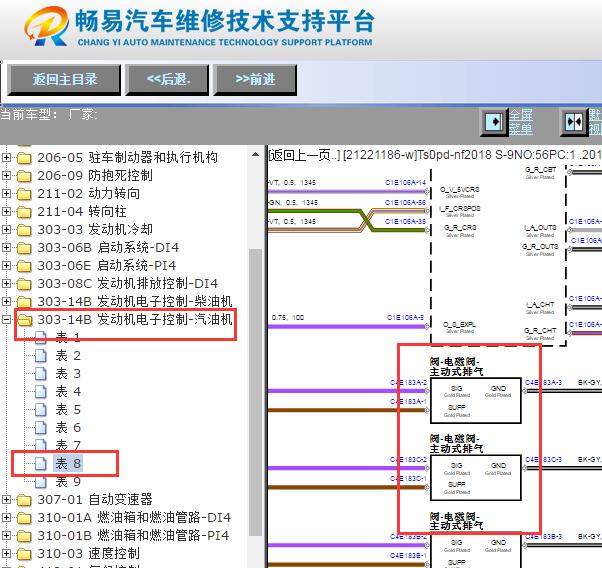Click the tree panel scroll-up arrow
602x568 pixels.
click(255, 155)
